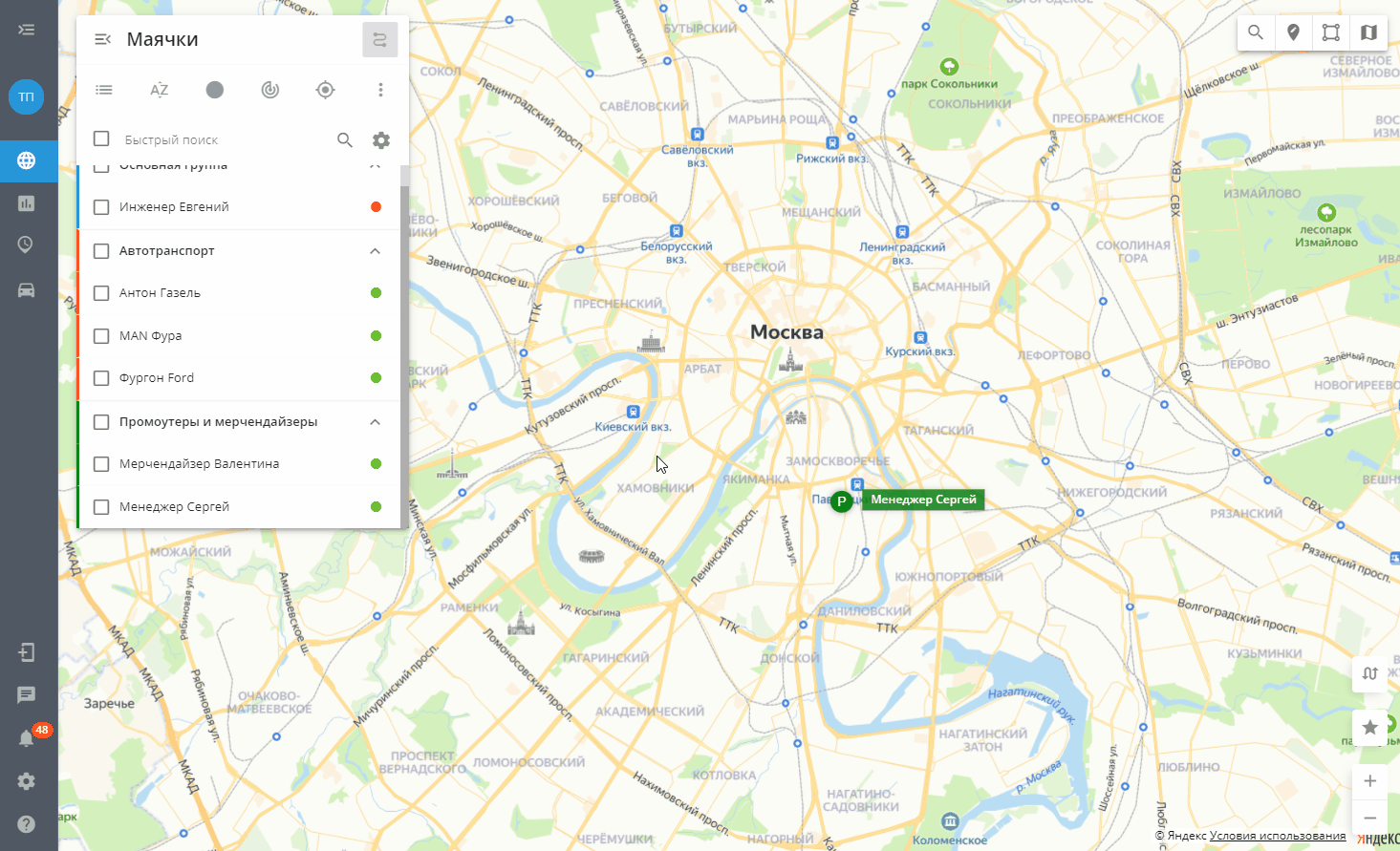
Task: Open sidebar settings gear
Action: (26, 781)
